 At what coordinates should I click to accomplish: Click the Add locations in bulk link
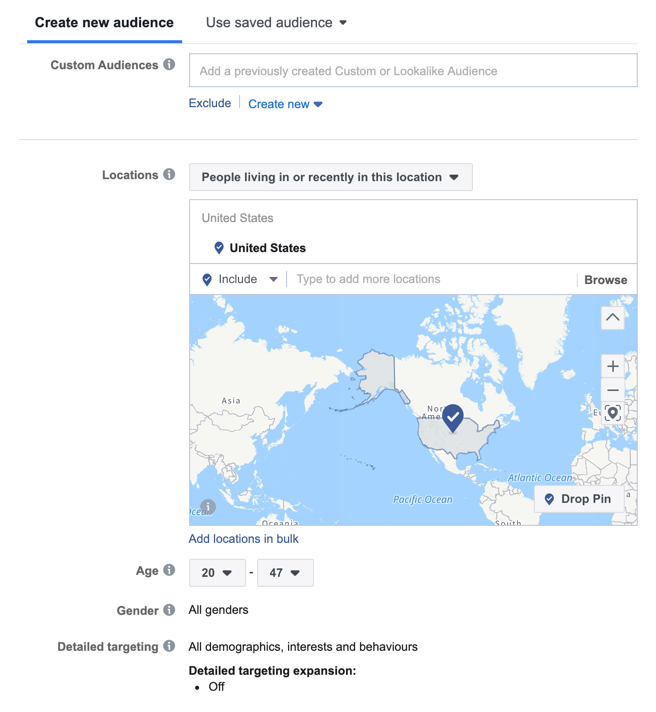244,539
